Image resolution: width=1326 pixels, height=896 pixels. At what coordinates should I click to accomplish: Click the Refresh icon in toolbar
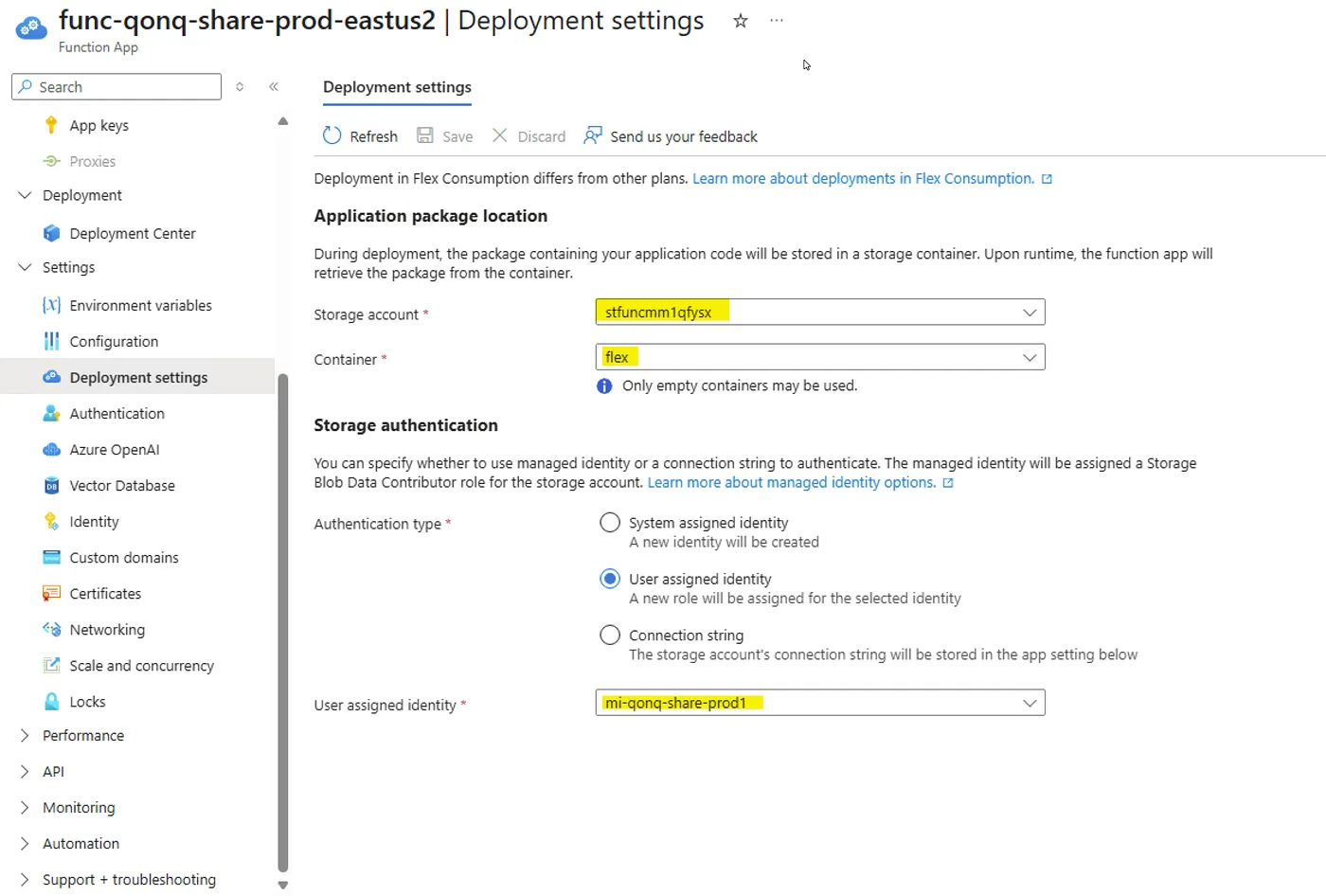(331, 135)
